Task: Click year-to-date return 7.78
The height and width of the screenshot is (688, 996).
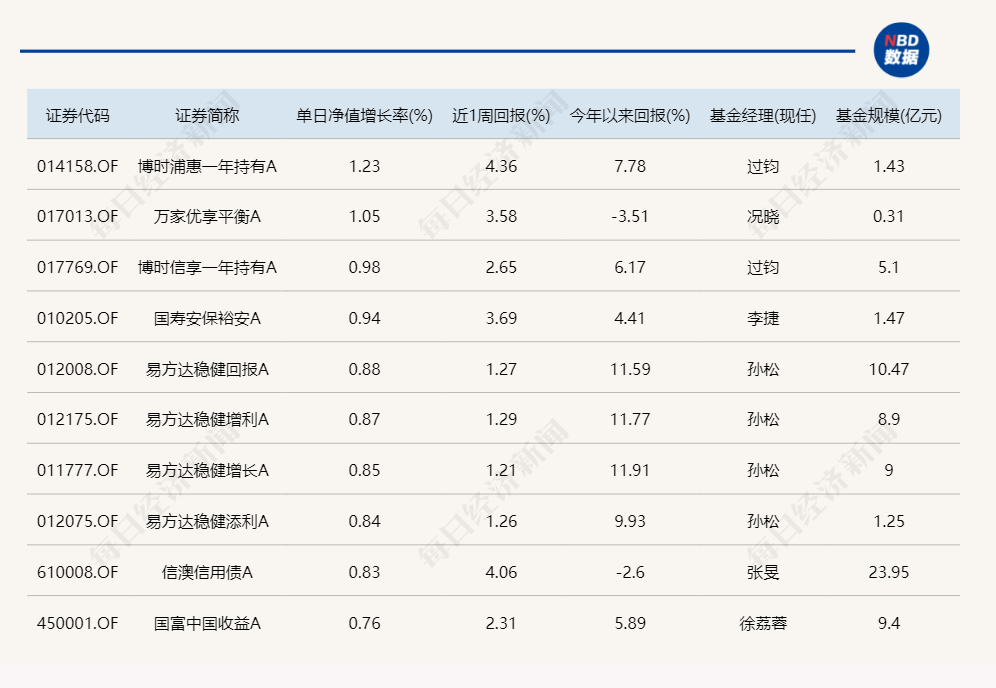Action: pos(630,166)
